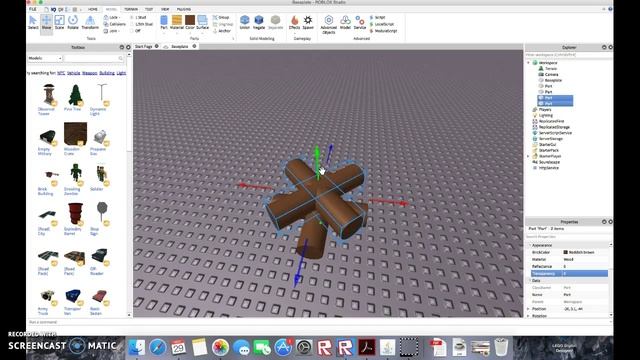The width and height of the screenshot is (640, 360).
Task: Click the Toolbox search field
Action: coord(94,58)
